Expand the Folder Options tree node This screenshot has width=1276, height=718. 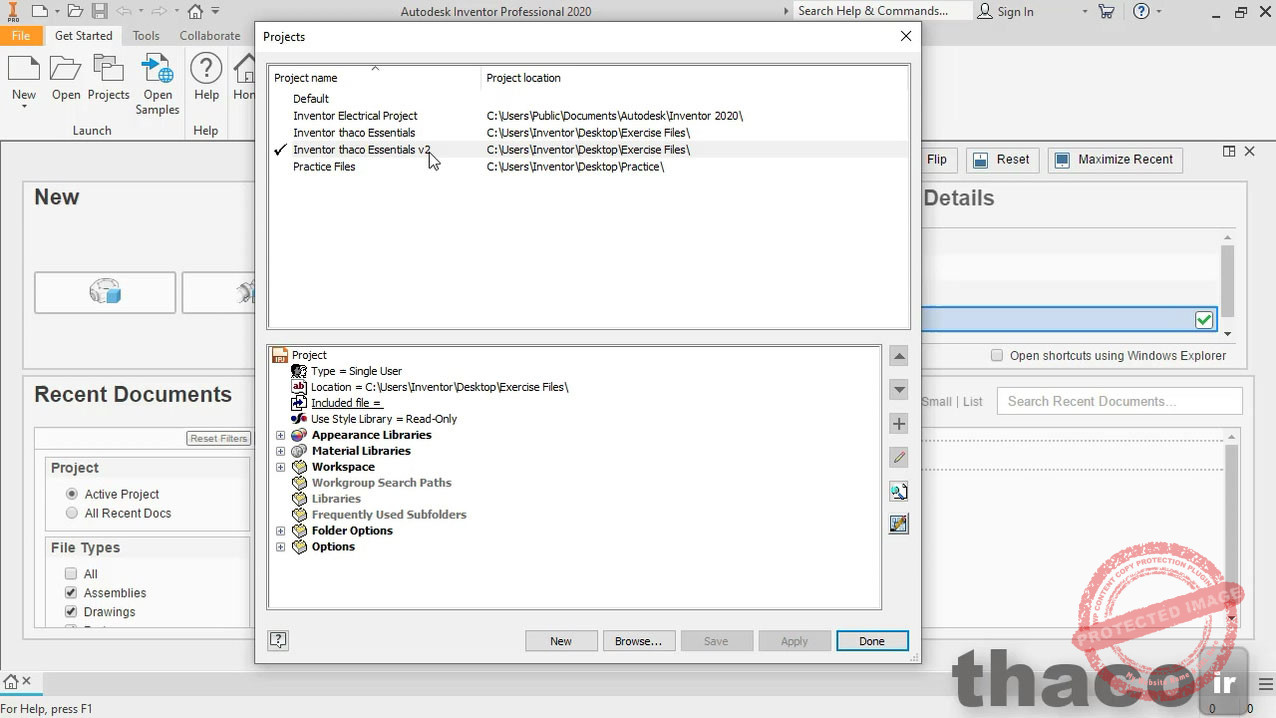(280, 531)
